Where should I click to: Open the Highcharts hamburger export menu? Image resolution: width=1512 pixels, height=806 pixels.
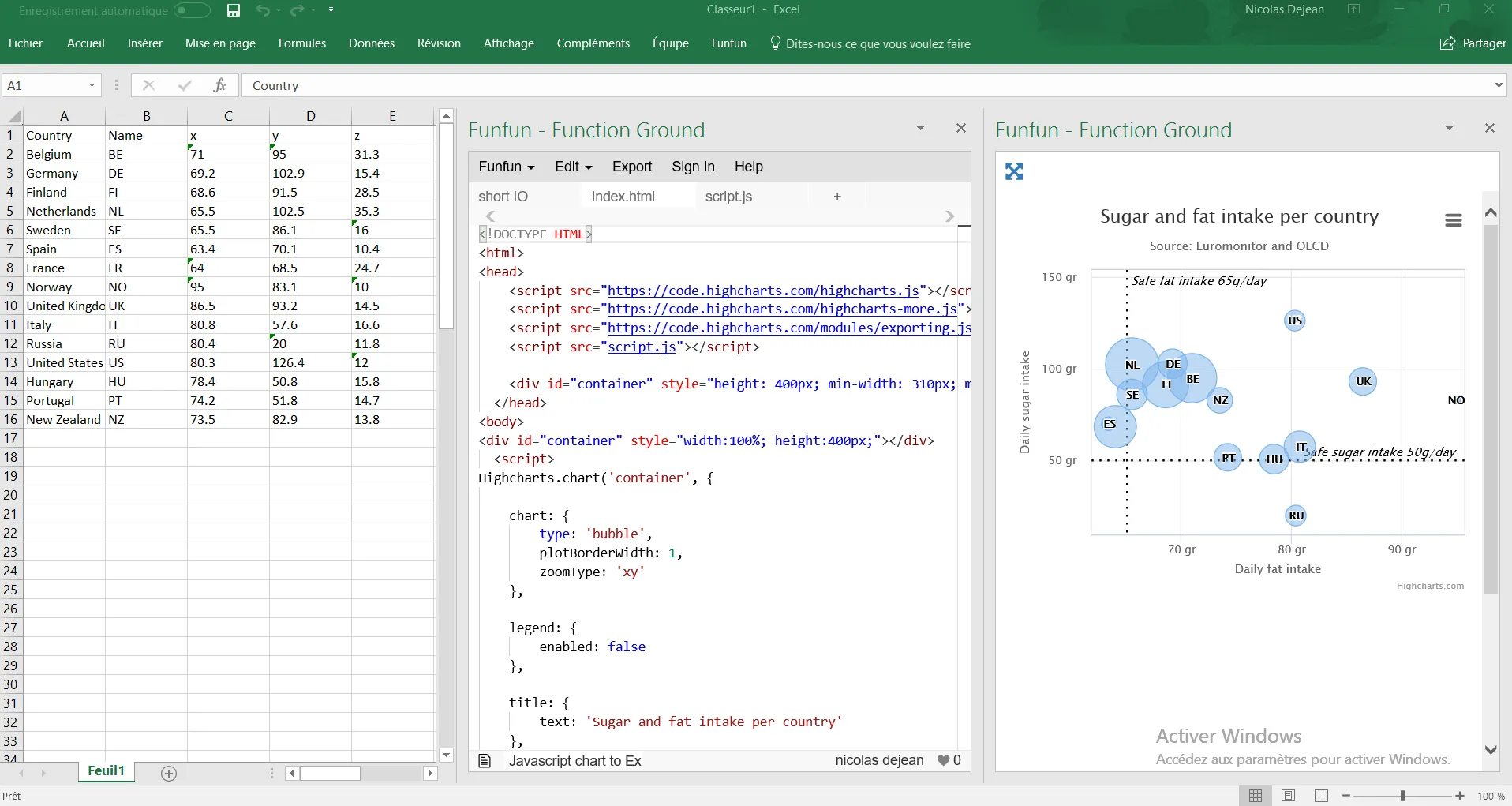tap(1453, 220)
